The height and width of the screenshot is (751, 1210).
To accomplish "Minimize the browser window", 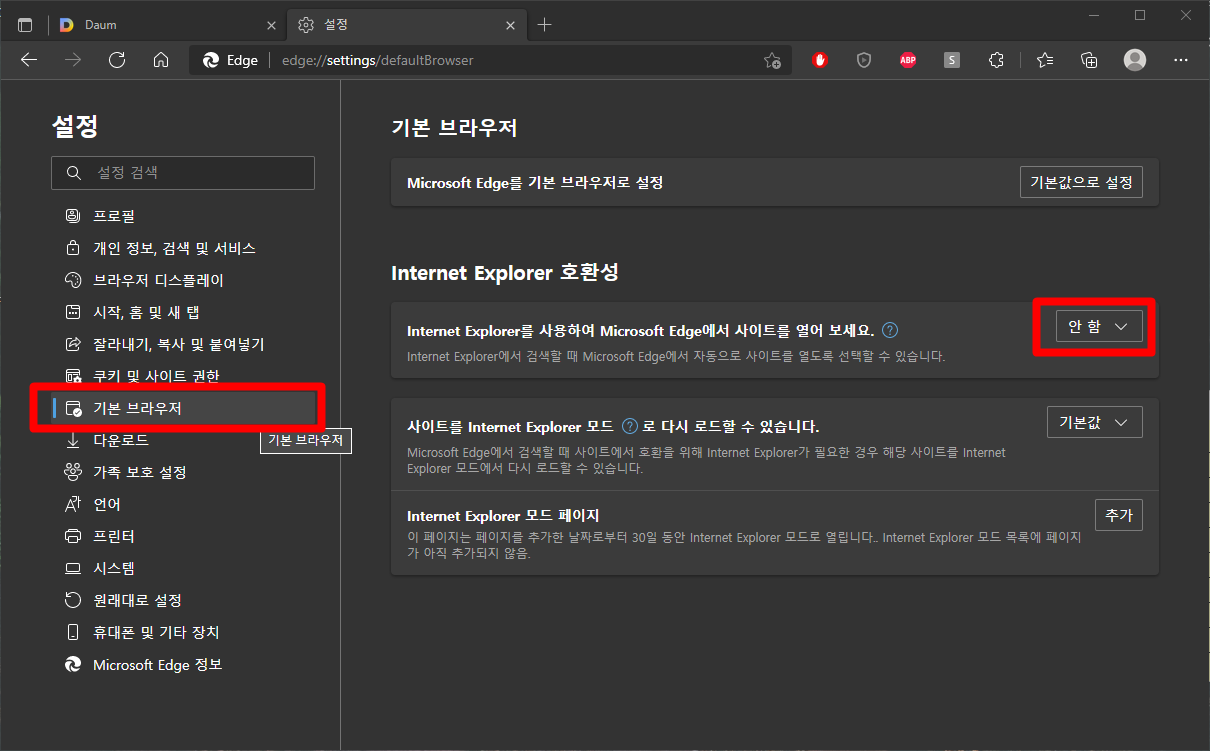I will click(1094, 15).
